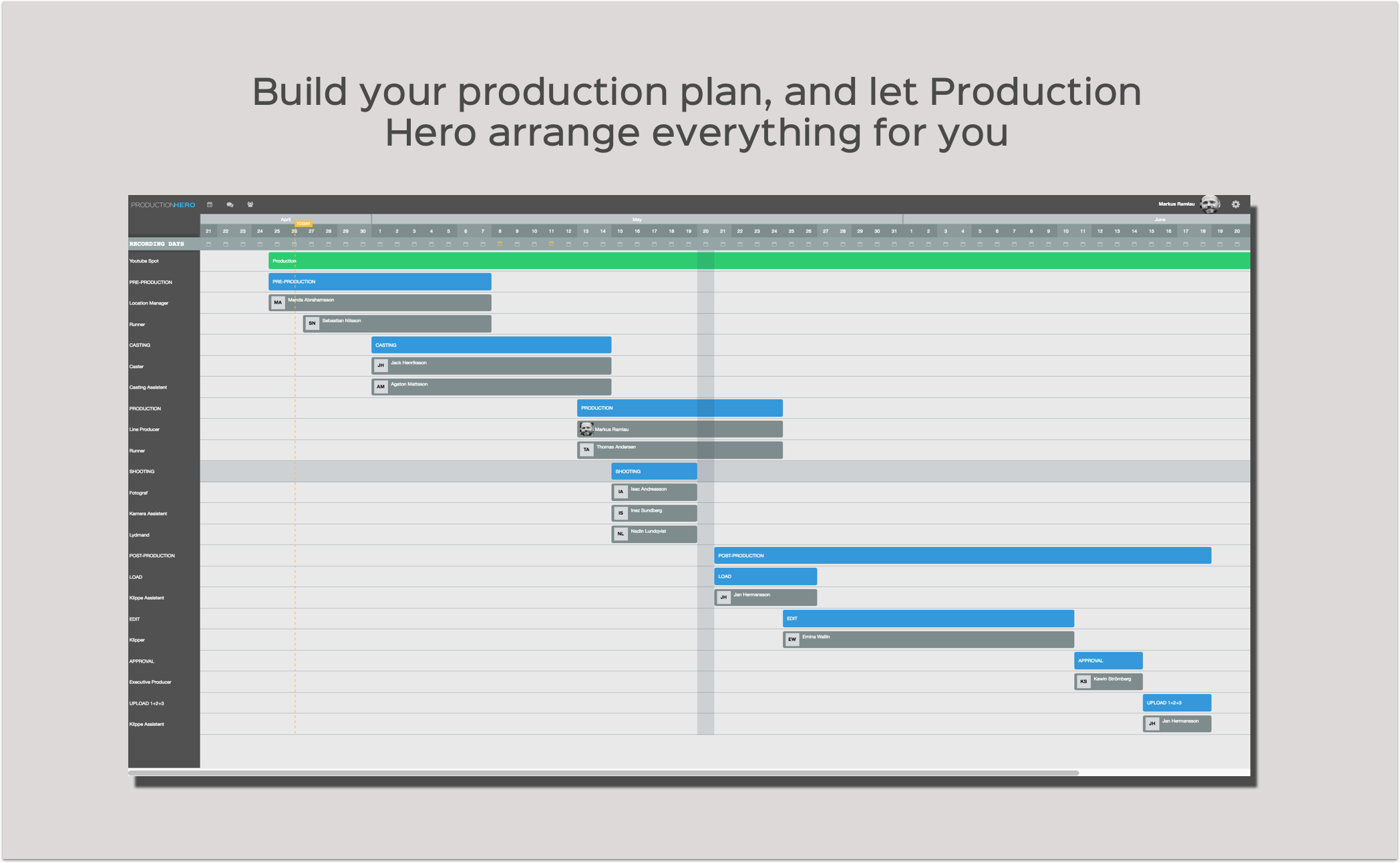This screenshot has width=1400, height=863.
Task: Collapse the CASTING section in the sidebar
Action: coord(138,345)
